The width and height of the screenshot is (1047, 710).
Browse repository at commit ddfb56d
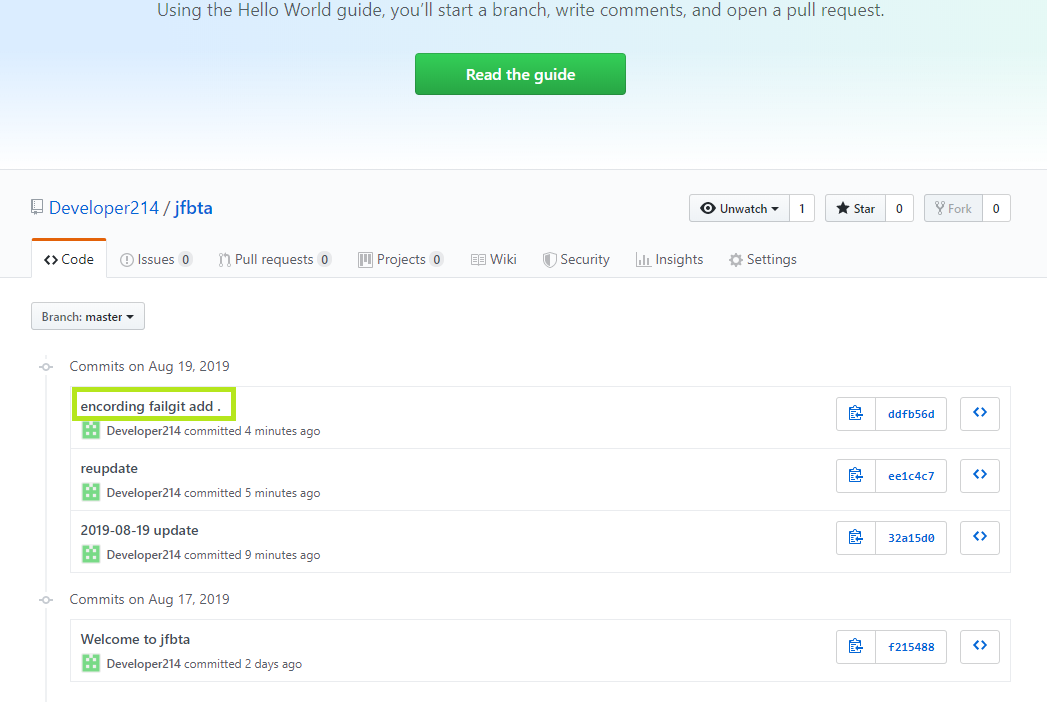980,414
